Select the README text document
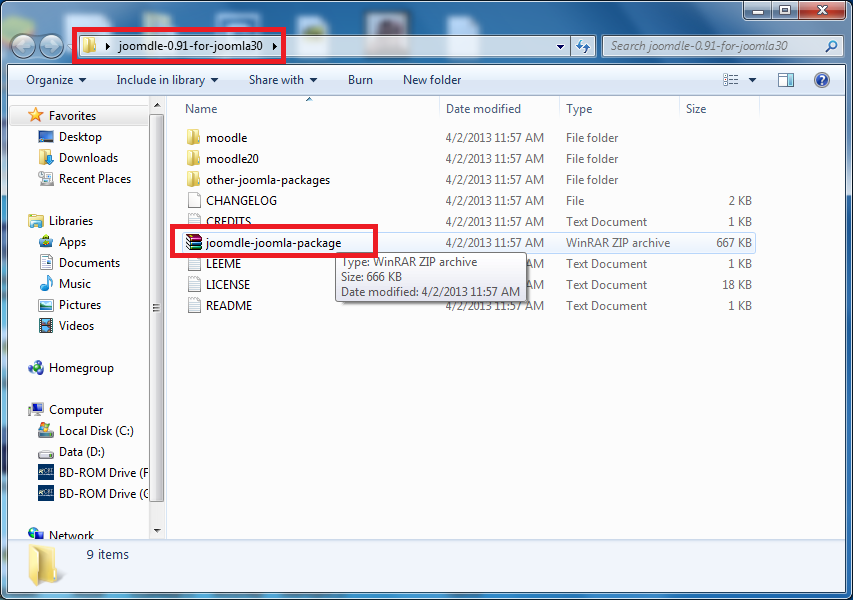 [x=228, y=306]
